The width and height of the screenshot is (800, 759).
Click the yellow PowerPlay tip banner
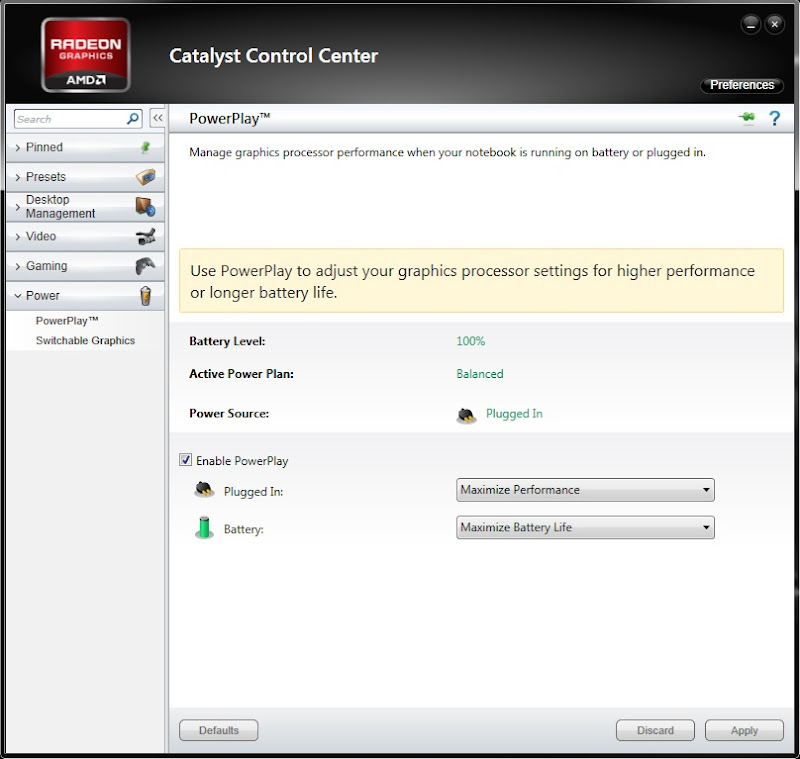(x=481, y=281)
